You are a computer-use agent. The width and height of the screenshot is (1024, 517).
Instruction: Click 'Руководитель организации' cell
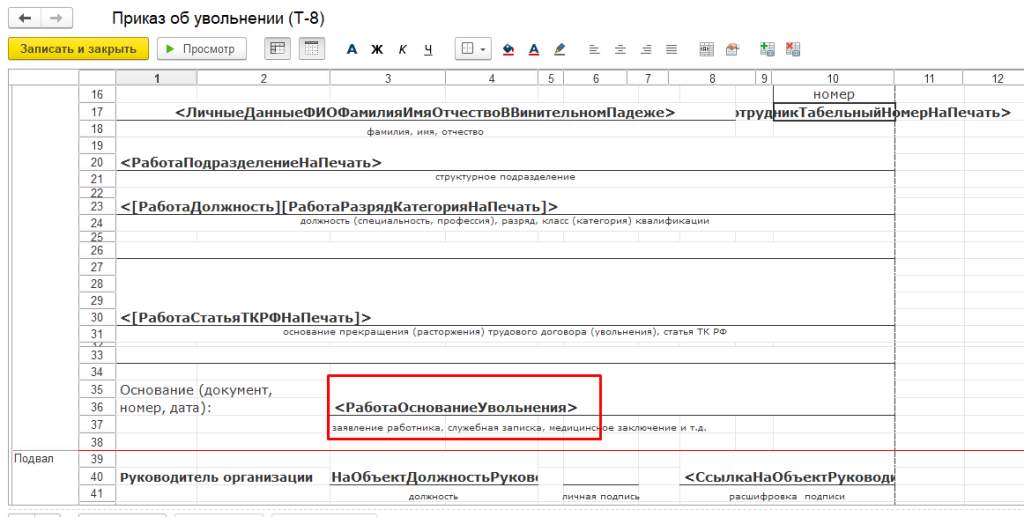click(x=216, y=477)
